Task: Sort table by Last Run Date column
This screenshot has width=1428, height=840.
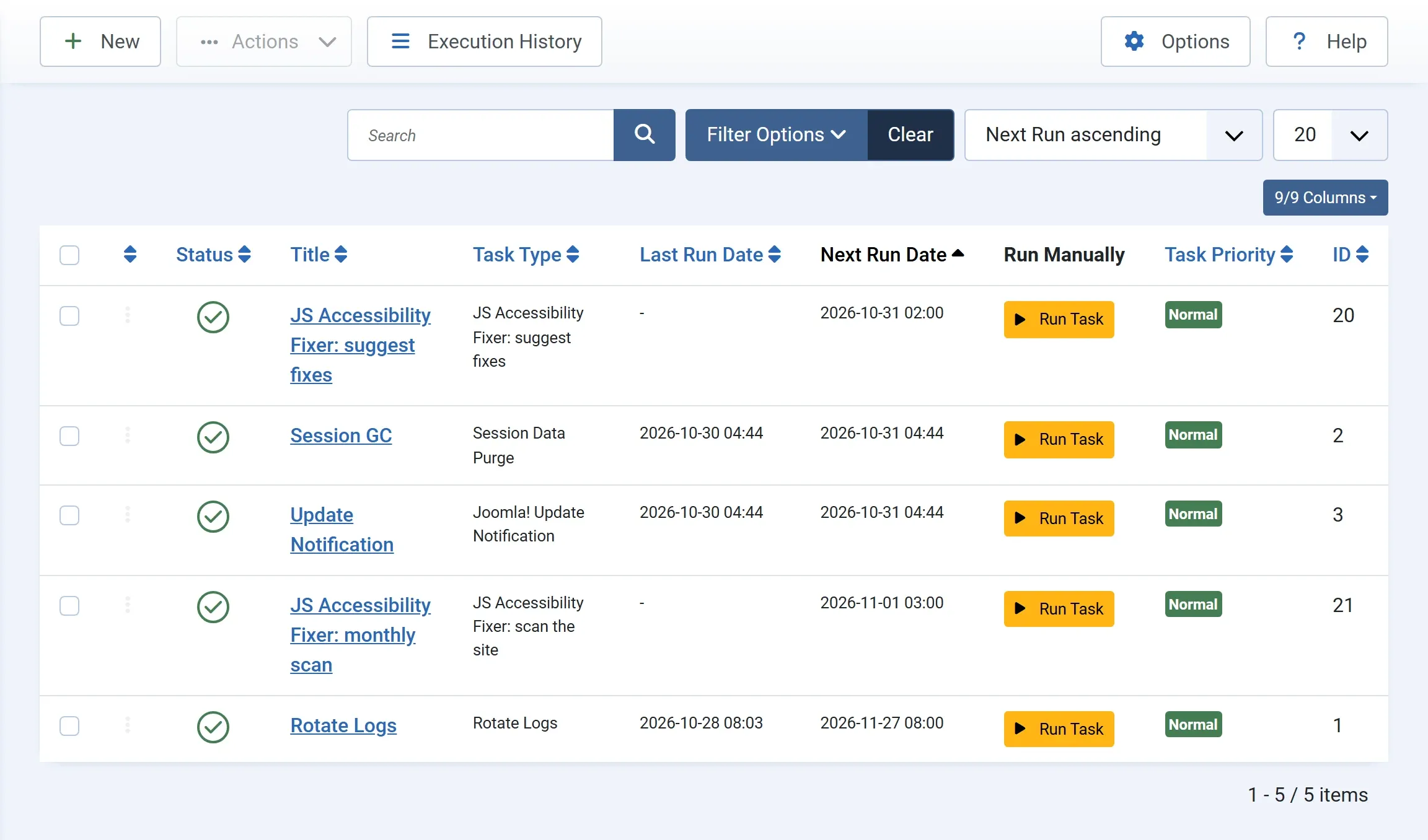Action: [x=710, y=255]
